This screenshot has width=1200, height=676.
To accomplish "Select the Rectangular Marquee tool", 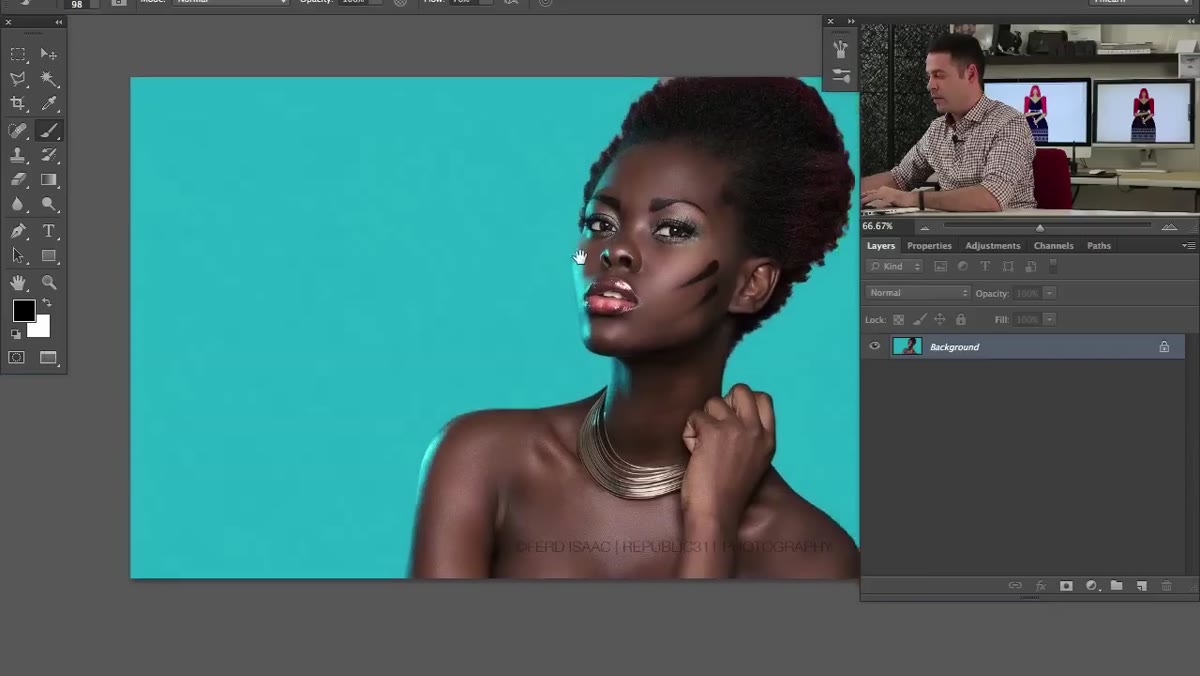I will click(18, 54).
